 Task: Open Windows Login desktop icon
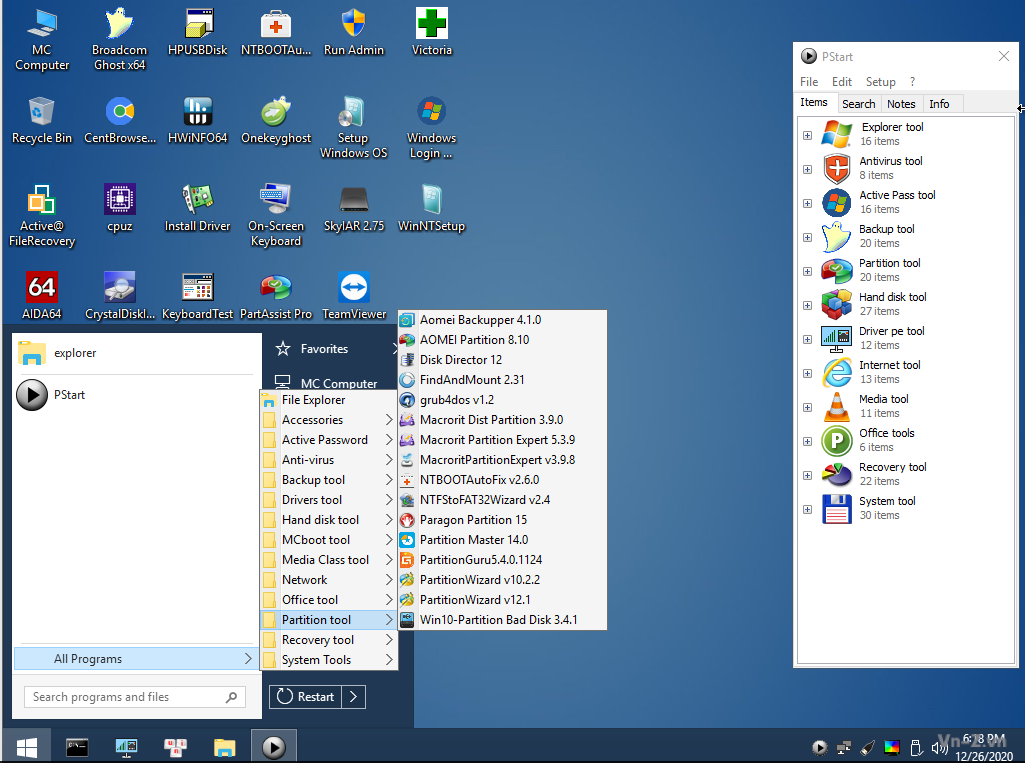point(431,127)
